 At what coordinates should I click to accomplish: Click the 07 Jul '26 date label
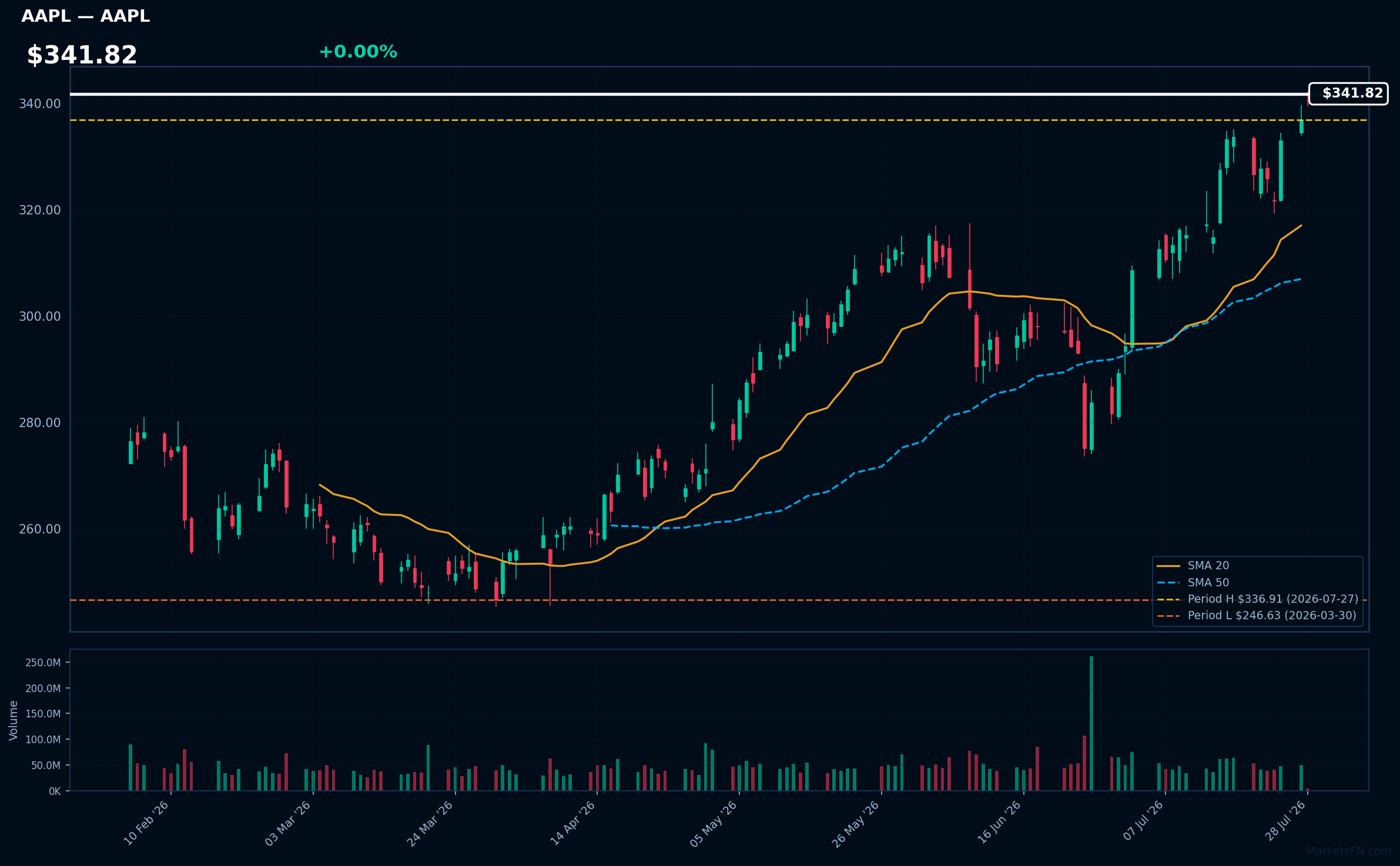1143,820
